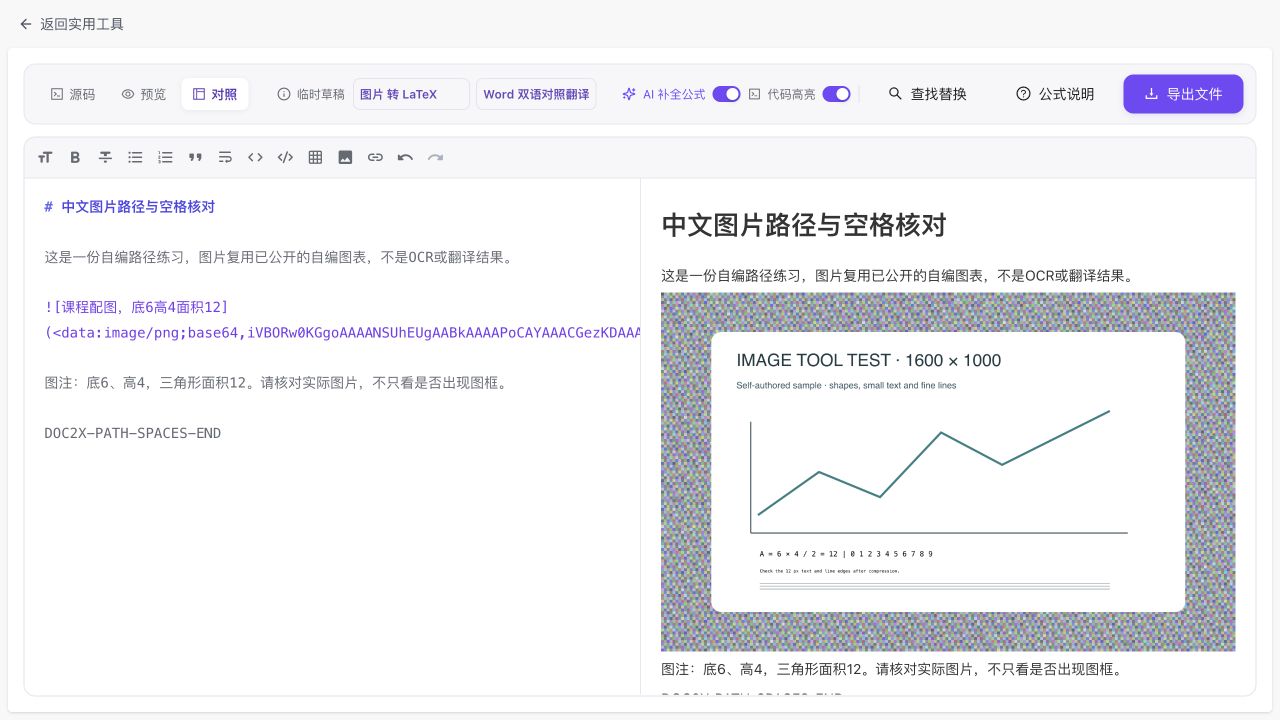1280x720 pixels.
Task: Click the 临时草稿 label
Action: (x=321, y=94)
